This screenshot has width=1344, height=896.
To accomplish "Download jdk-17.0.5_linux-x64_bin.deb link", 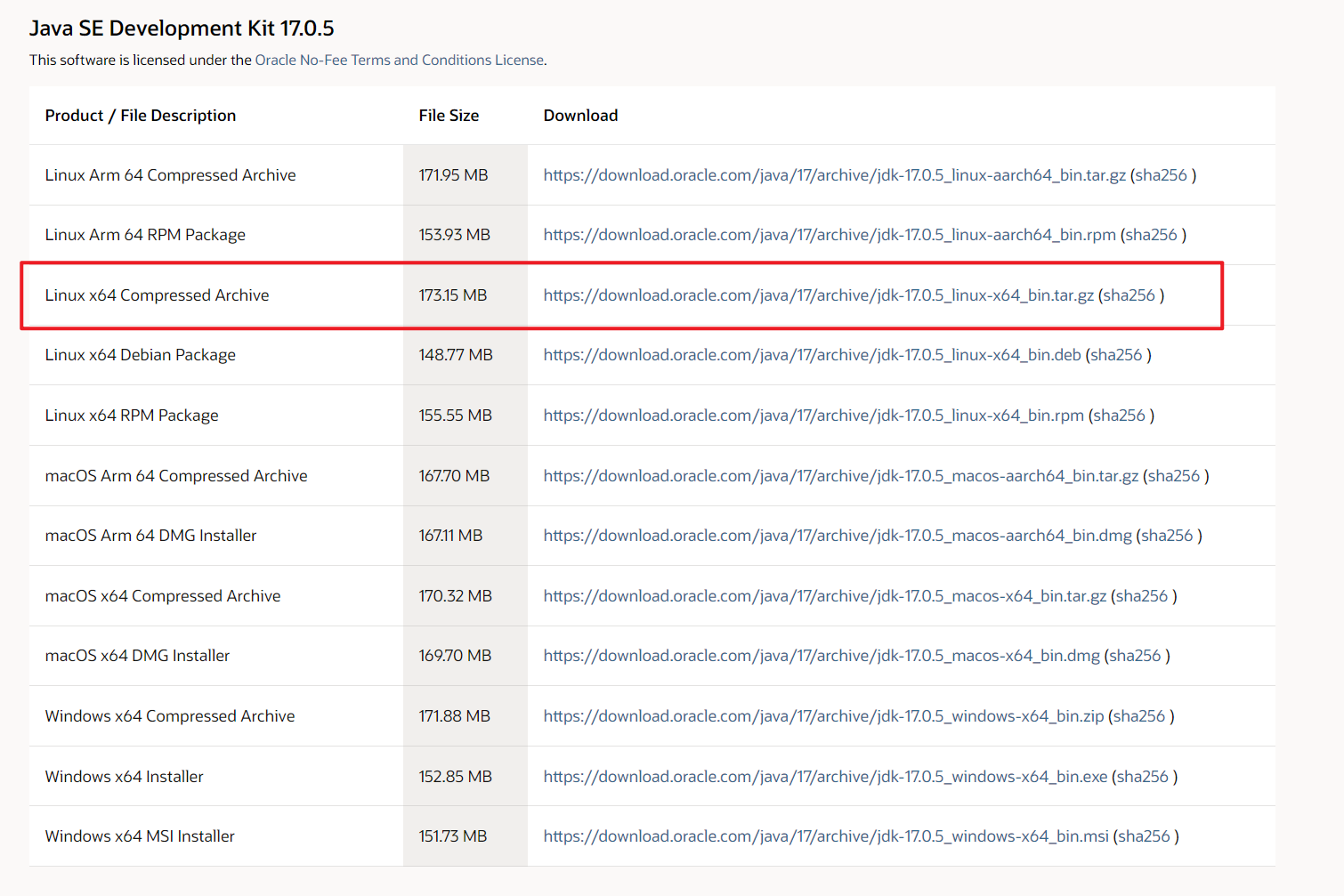I will [813, 355].
